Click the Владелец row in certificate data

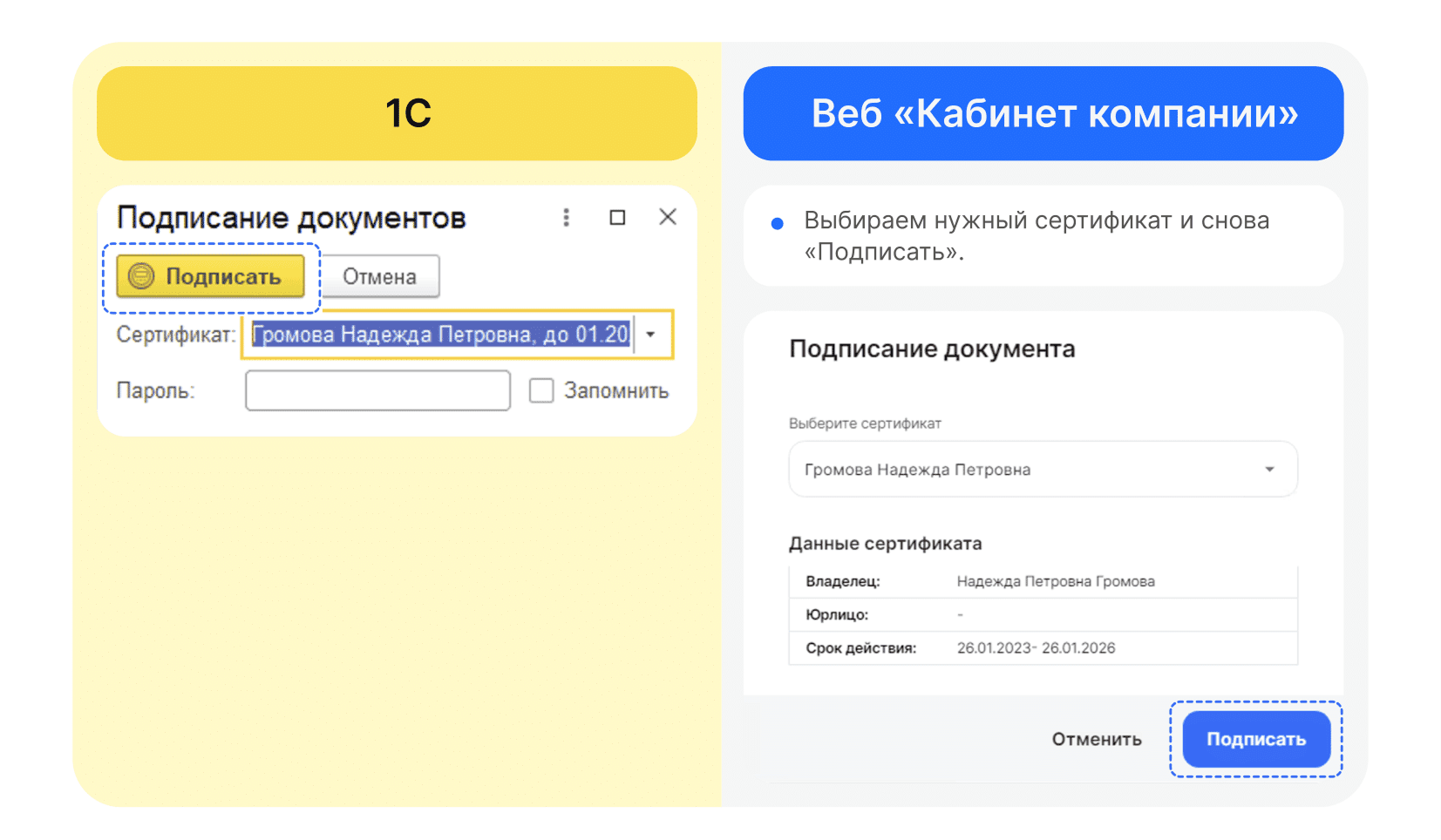coord(1043,581)
